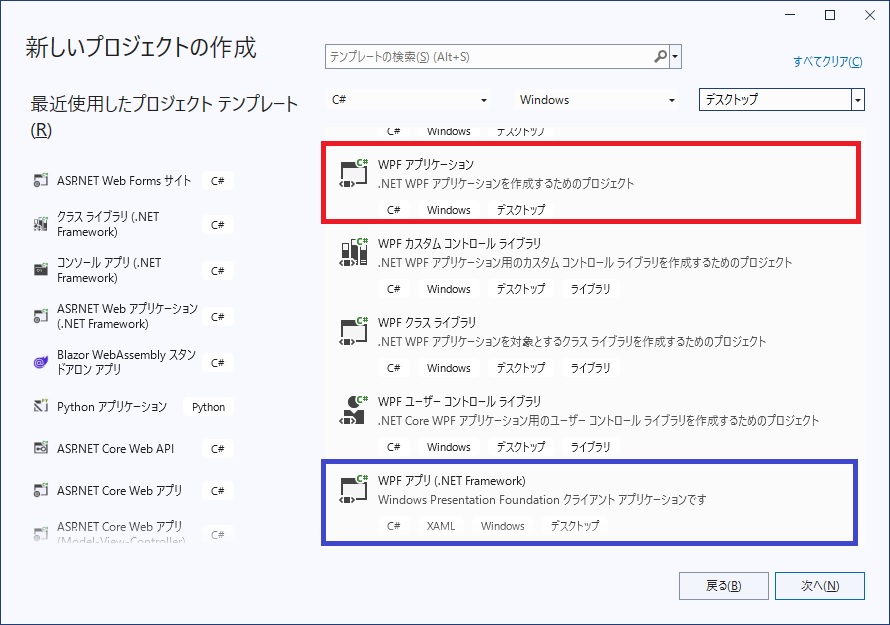Click the 次へ(N) button
Image resolution: width=890 pixels, height=625 pixels.
(820, 586)
